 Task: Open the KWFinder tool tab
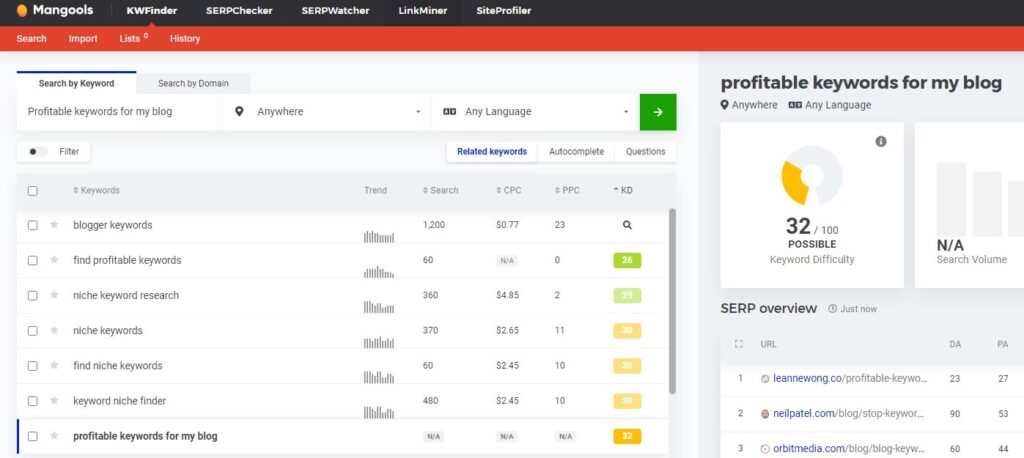pos(152,11)
